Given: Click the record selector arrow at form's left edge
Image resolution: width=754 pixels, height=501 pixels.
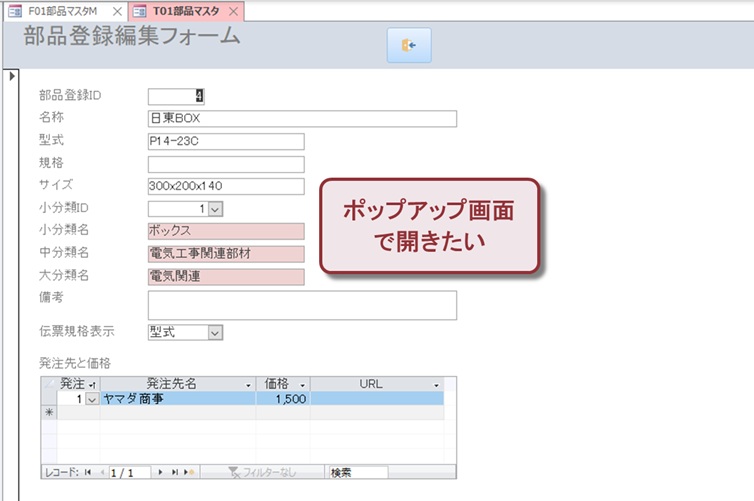Looking at the screenshot, I should tap(10, 77).
